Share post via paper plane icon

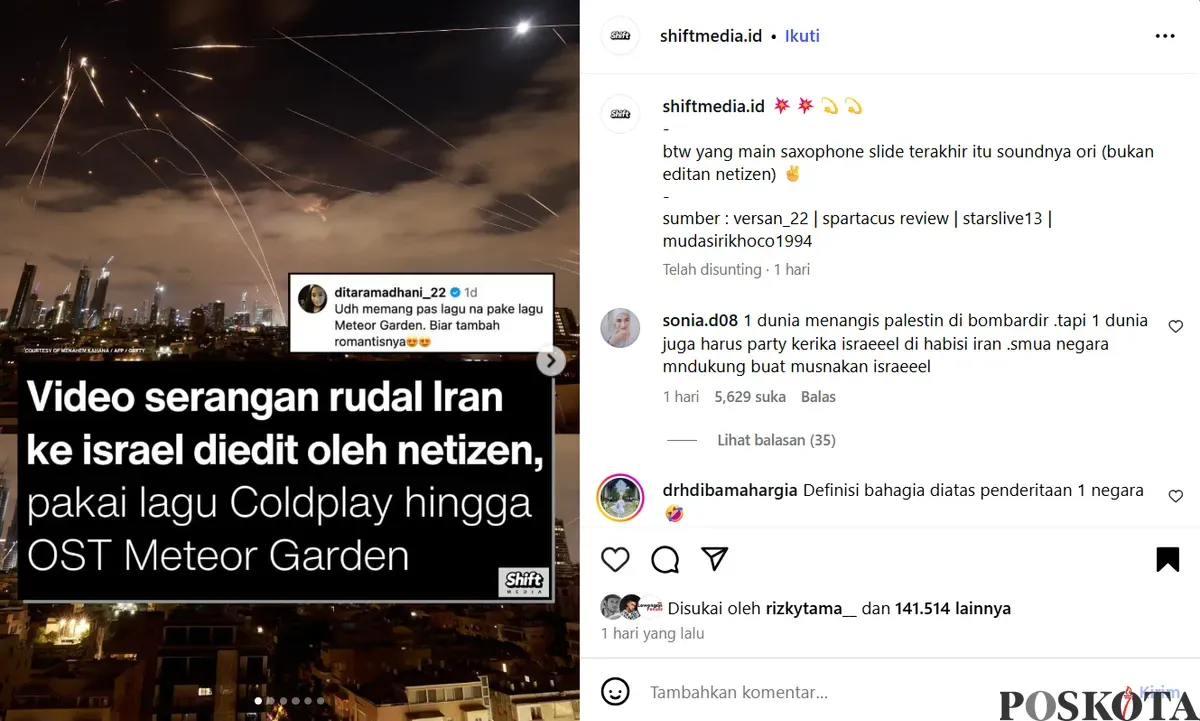714,558
